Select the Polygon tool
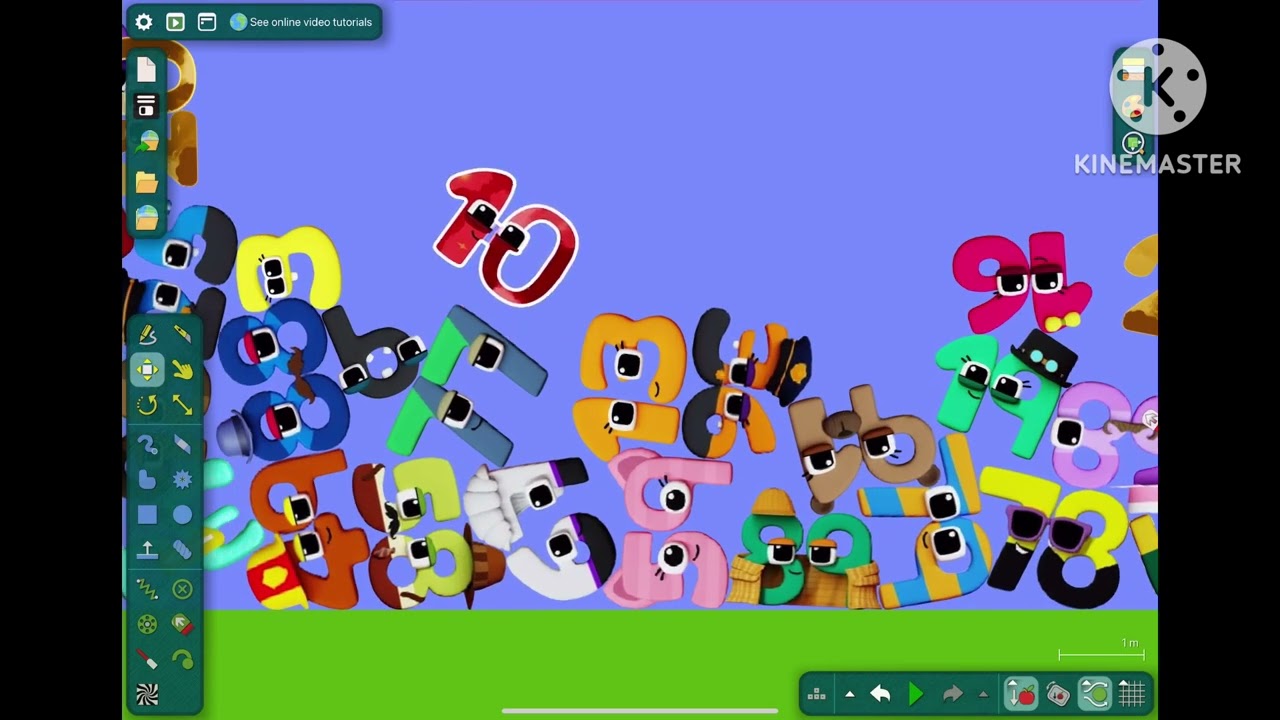Image resolution: width=1280 pixels, height=720 pixels. pyautogui.click(x=147, y=480)
